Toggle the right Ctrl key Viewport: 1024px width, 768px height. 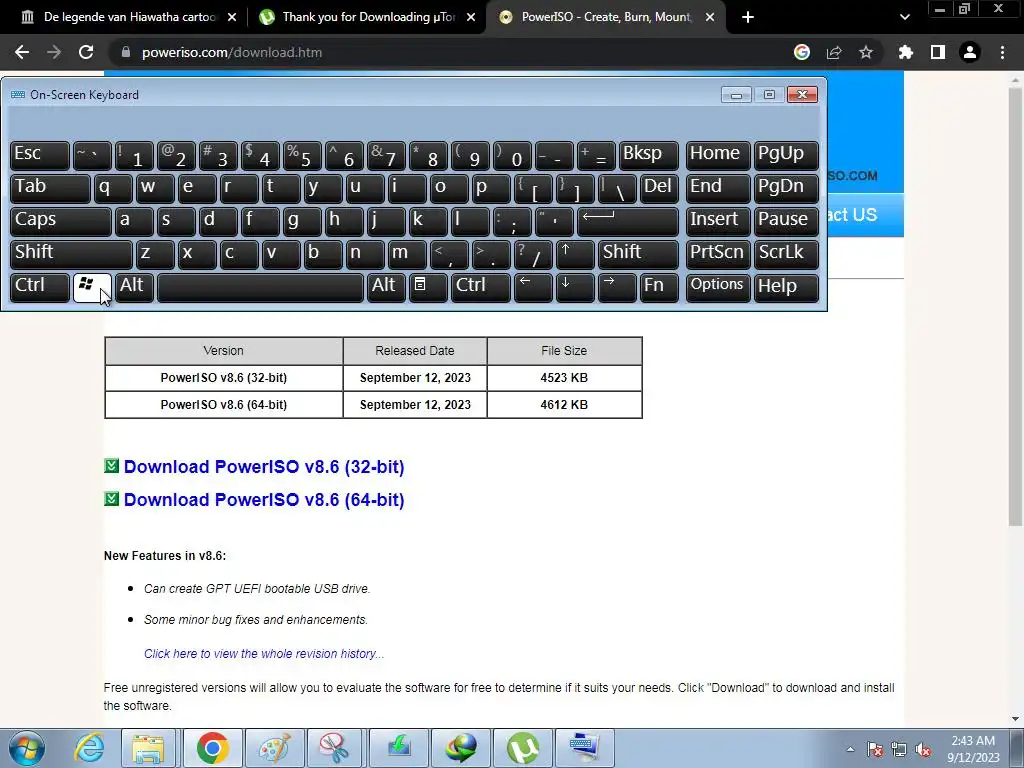point(481,287)
